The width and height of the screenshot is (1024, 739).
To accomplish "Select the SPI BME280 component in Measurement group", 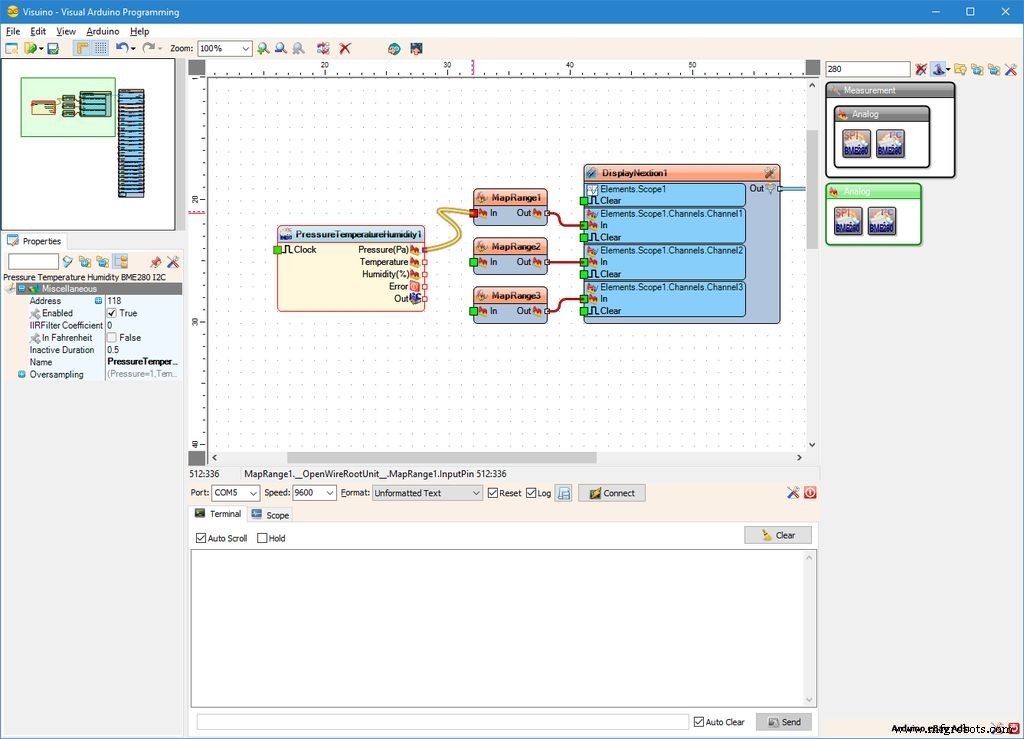I will coord(856,143).
